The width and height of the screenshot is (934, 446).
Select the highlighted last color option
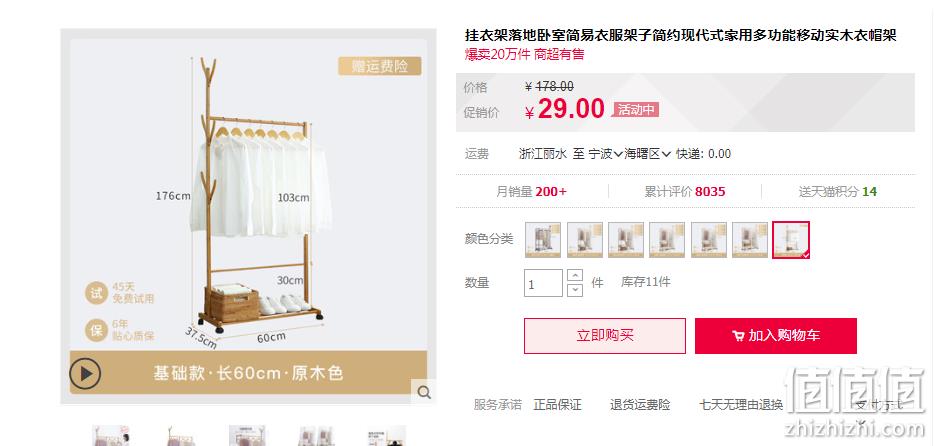pyautogui.click(x=791, y=240)
